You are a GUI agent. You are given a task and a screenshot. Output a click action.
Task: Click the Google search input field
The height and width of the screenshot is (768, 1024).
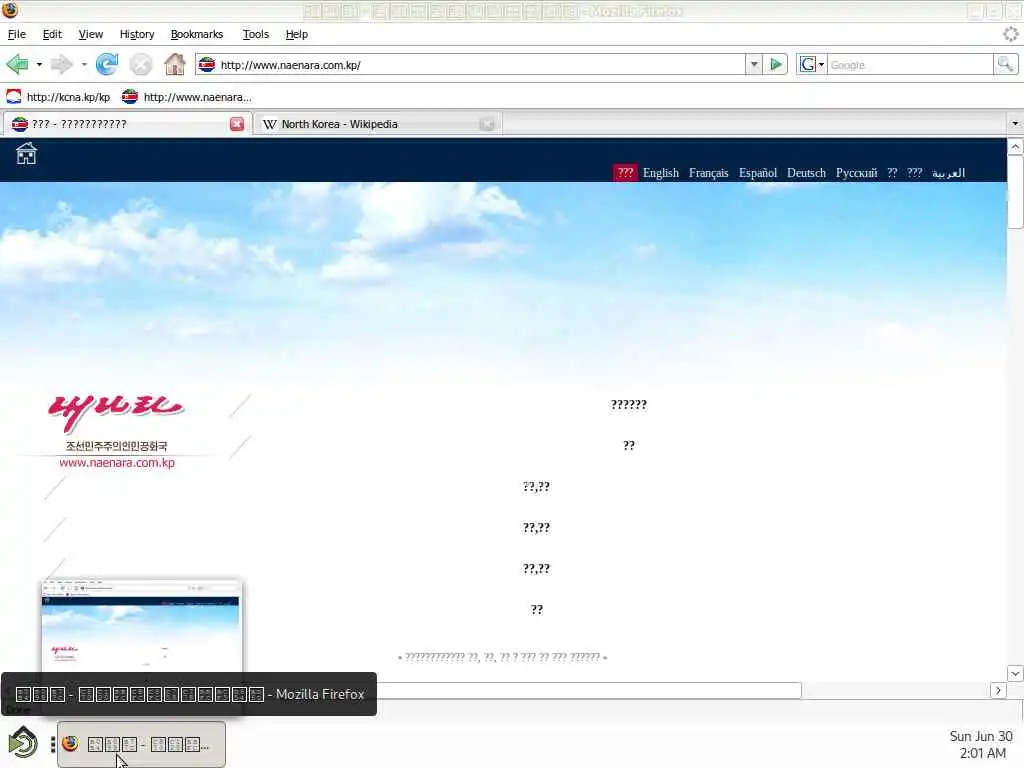point(910,65)
